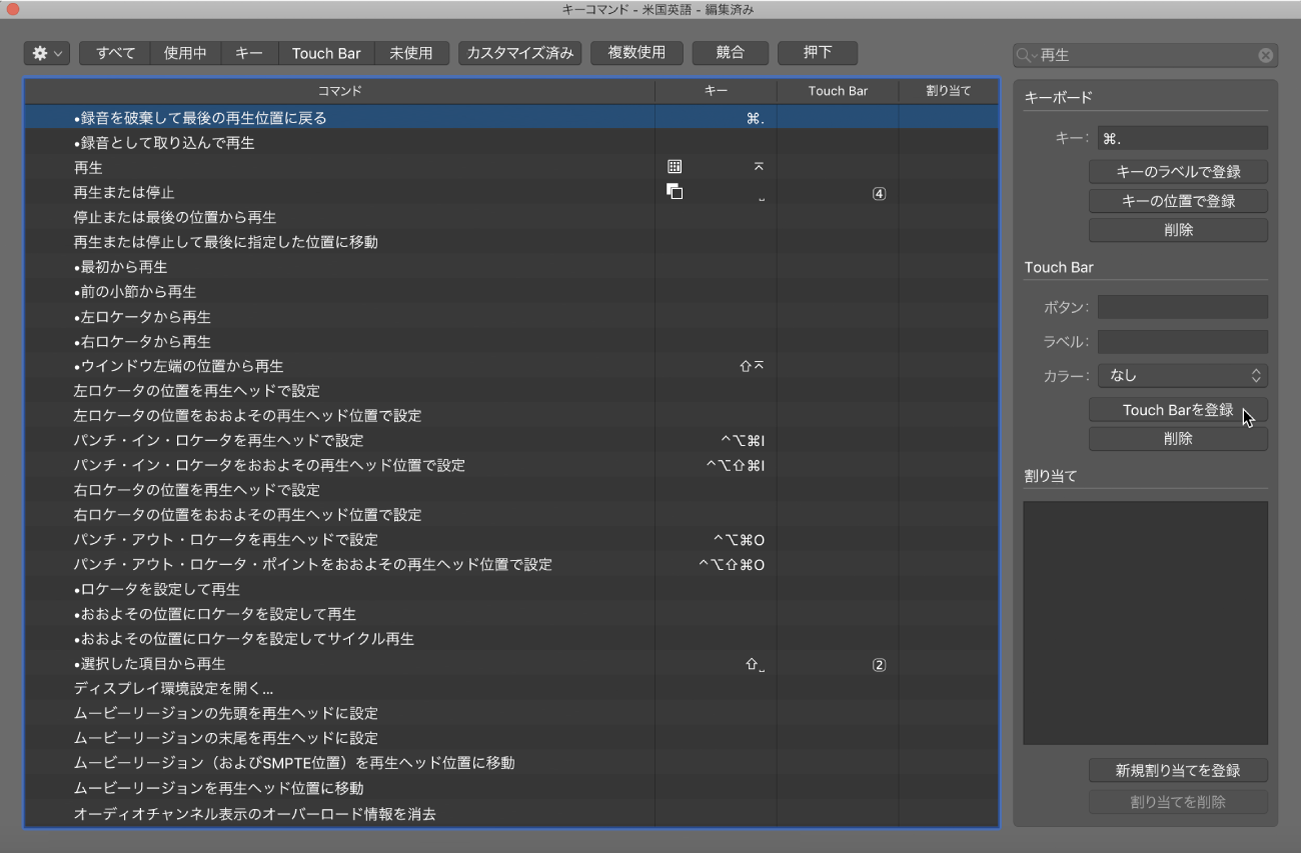
Task: Click the 再生 search field
Action: pos(1145,55)
